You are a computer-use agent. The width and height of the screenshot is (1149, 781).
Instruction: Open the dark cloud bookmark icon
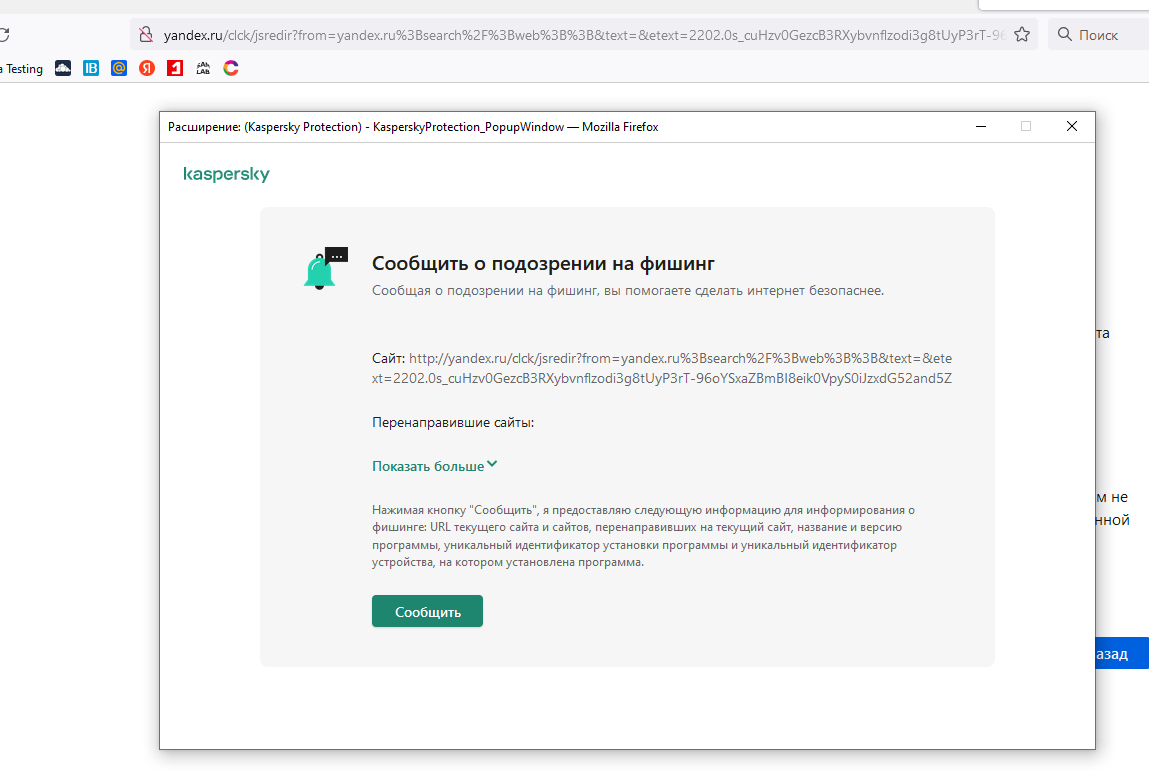pos(63,68)
